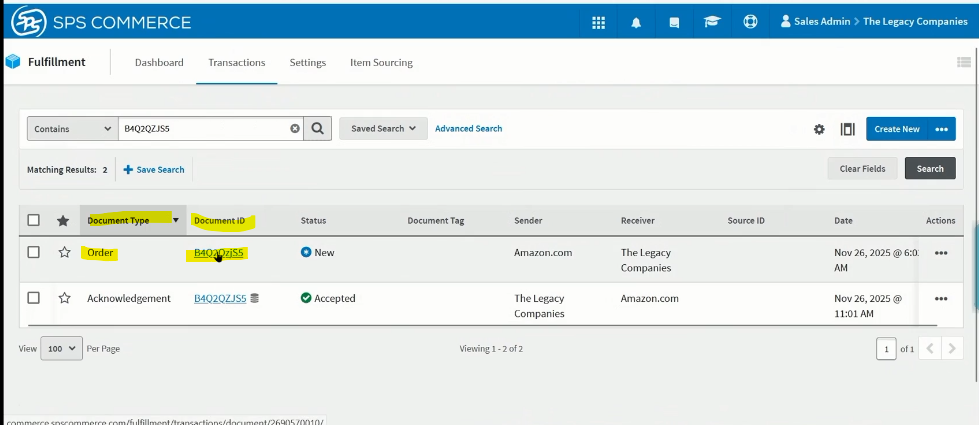
Task: Click the Fulfillment cube icon
Action: (x=12, y=62)
